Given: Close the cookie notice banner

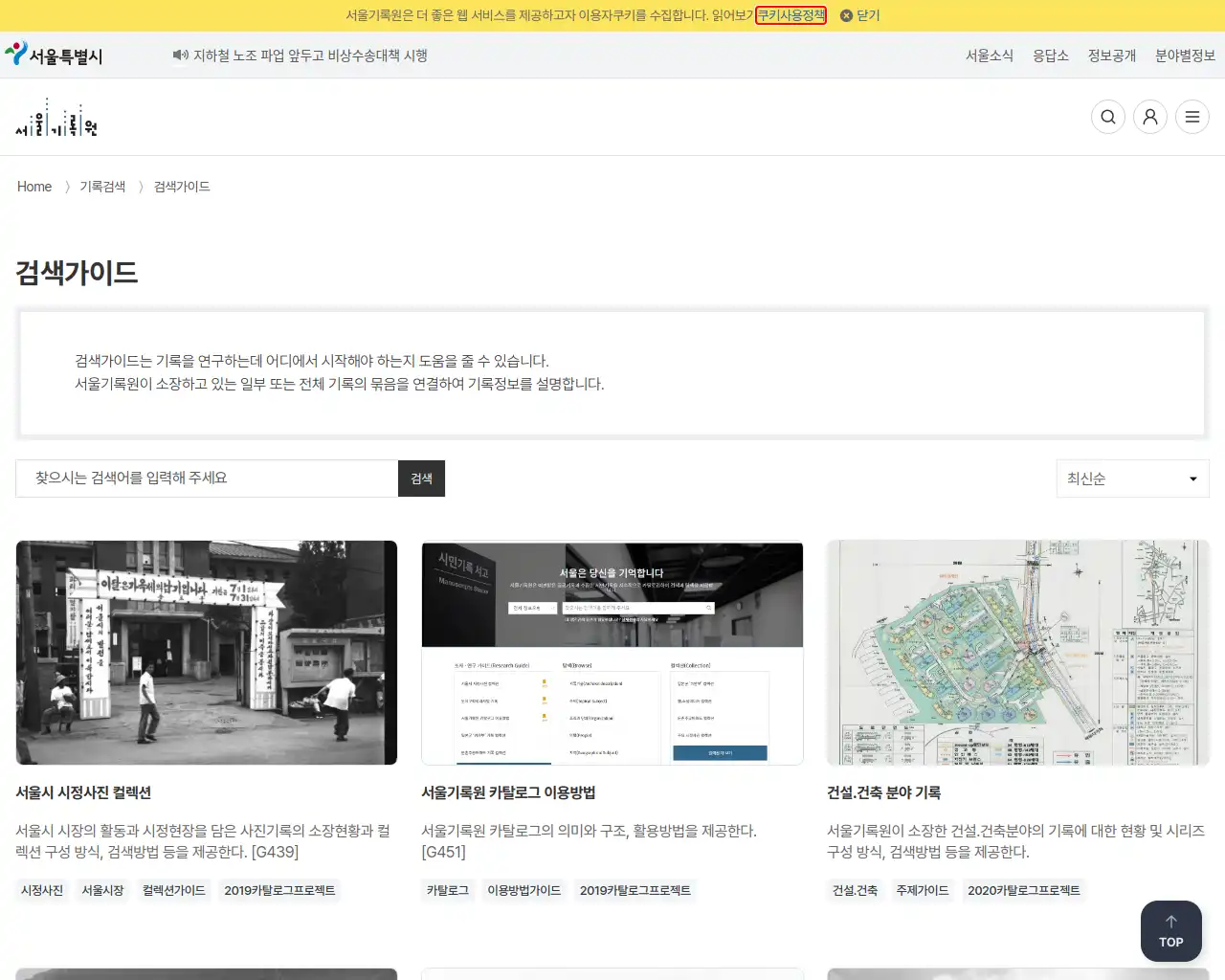Looking at the screenshot, I should tap(859, 15).
